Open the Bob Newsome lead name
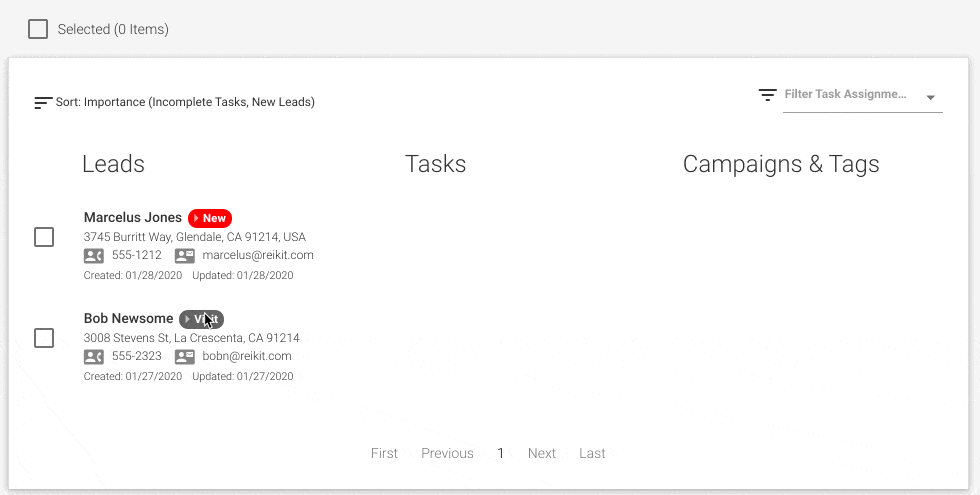980x495 pixels. (128, 319)
